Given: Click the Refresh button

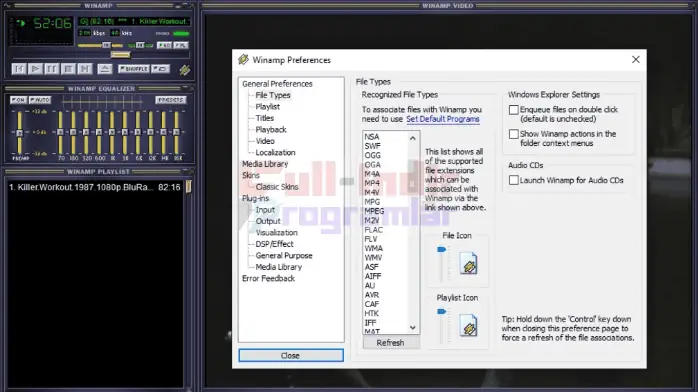Looking at the screenshot, I should pyautogui.click(x=390, y=343).
